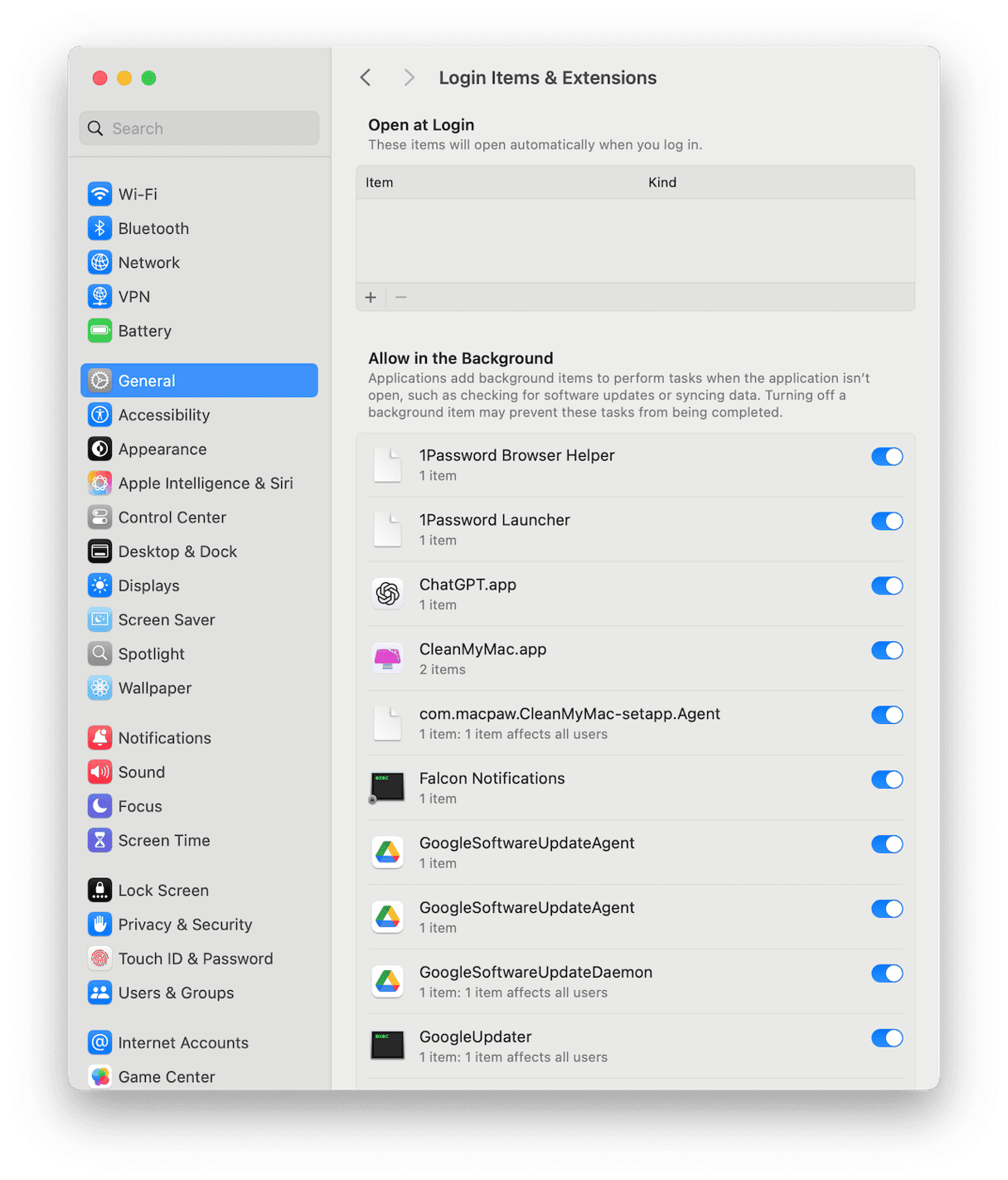The height and width of the screenshot is (1180, 1008).
Task: Click the Touch ID fingerprint icon
Action: point(99,959)
